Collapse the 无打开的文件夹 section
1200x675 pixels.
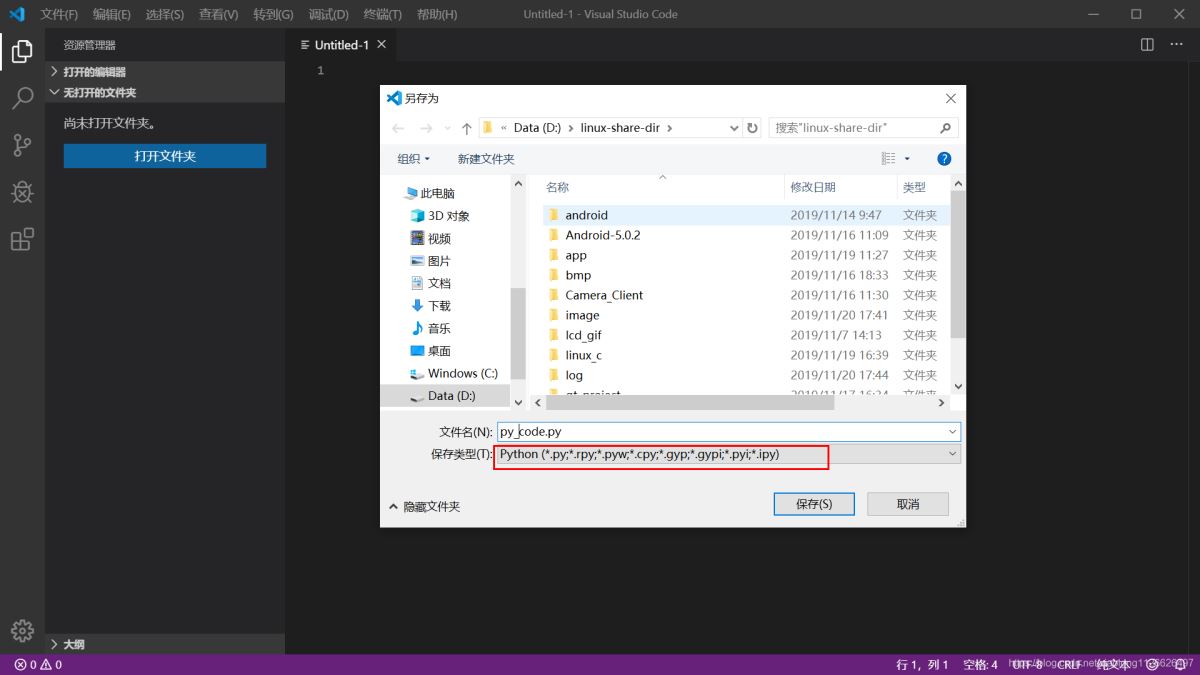click(55, 92)
